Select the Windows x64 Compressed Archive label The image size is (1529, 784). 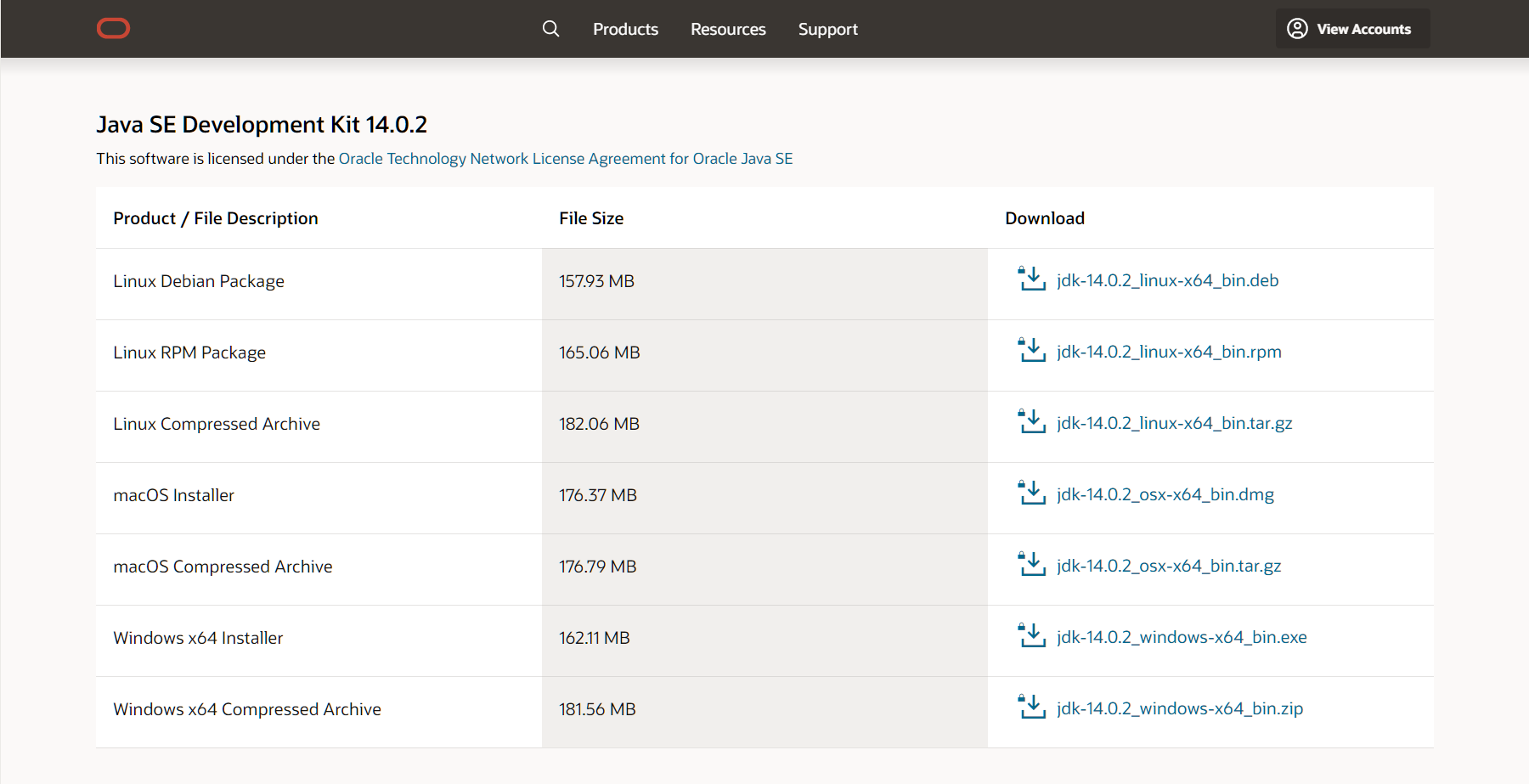tap(247, 709)
